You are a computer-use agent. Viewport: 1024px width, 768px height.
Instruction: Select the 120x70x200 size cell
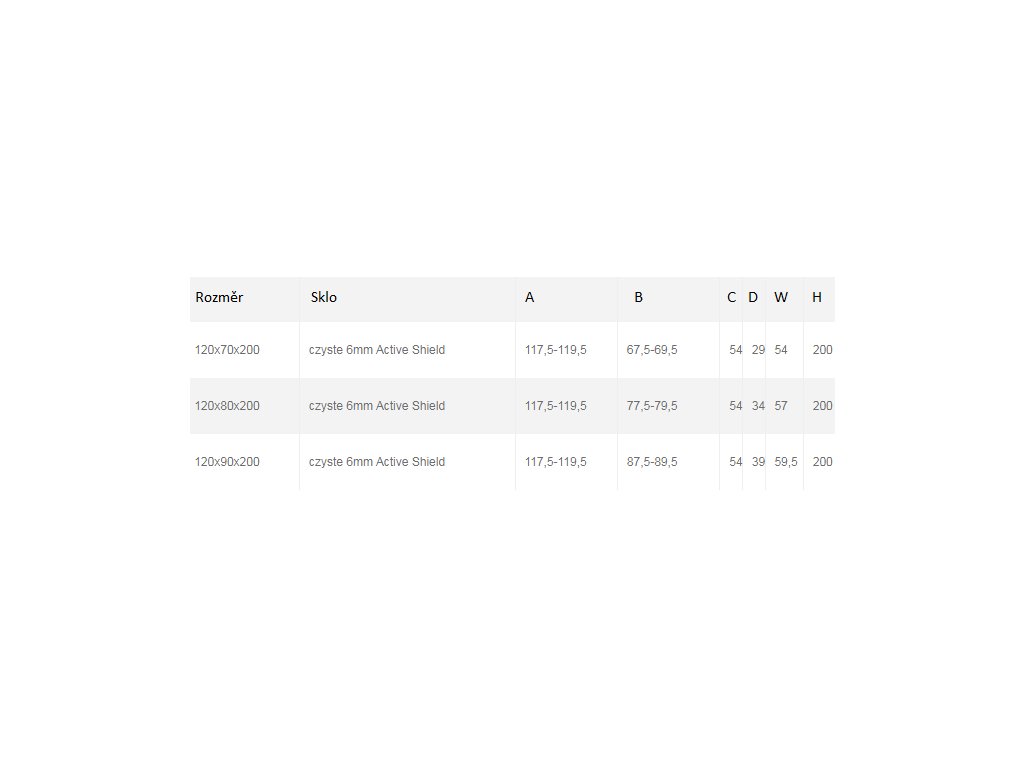(x=227, y=350)
